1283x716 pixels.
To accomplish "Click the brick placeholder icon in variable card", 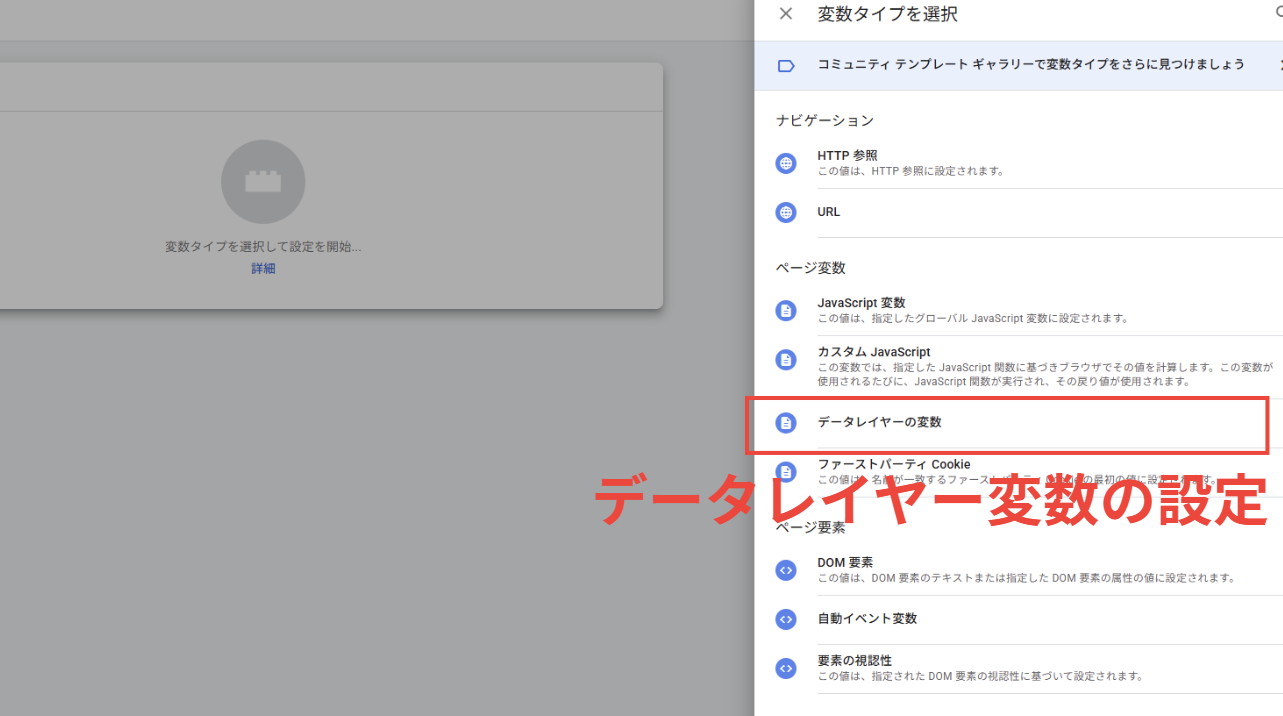I will tap(263, 182).
